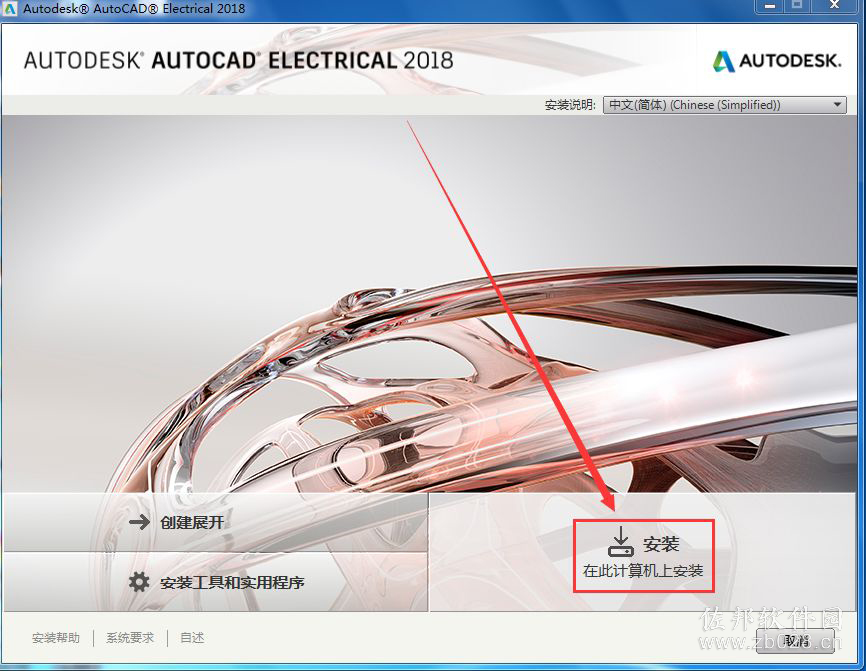Screen dimensions: 866x671
Task: Open the 安装帮助 link
Action: [x=56, y=638]
